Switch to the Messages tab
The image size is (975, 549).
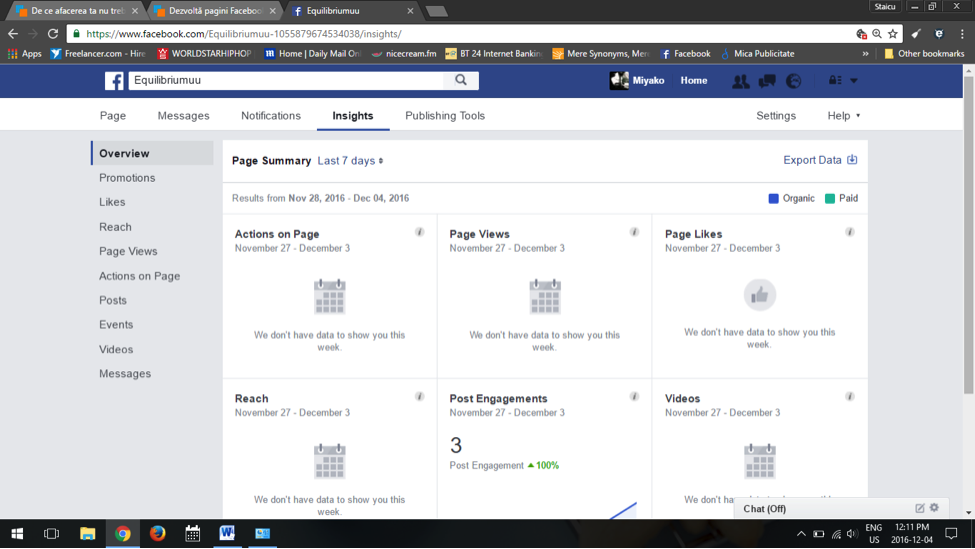click(183, 116)
